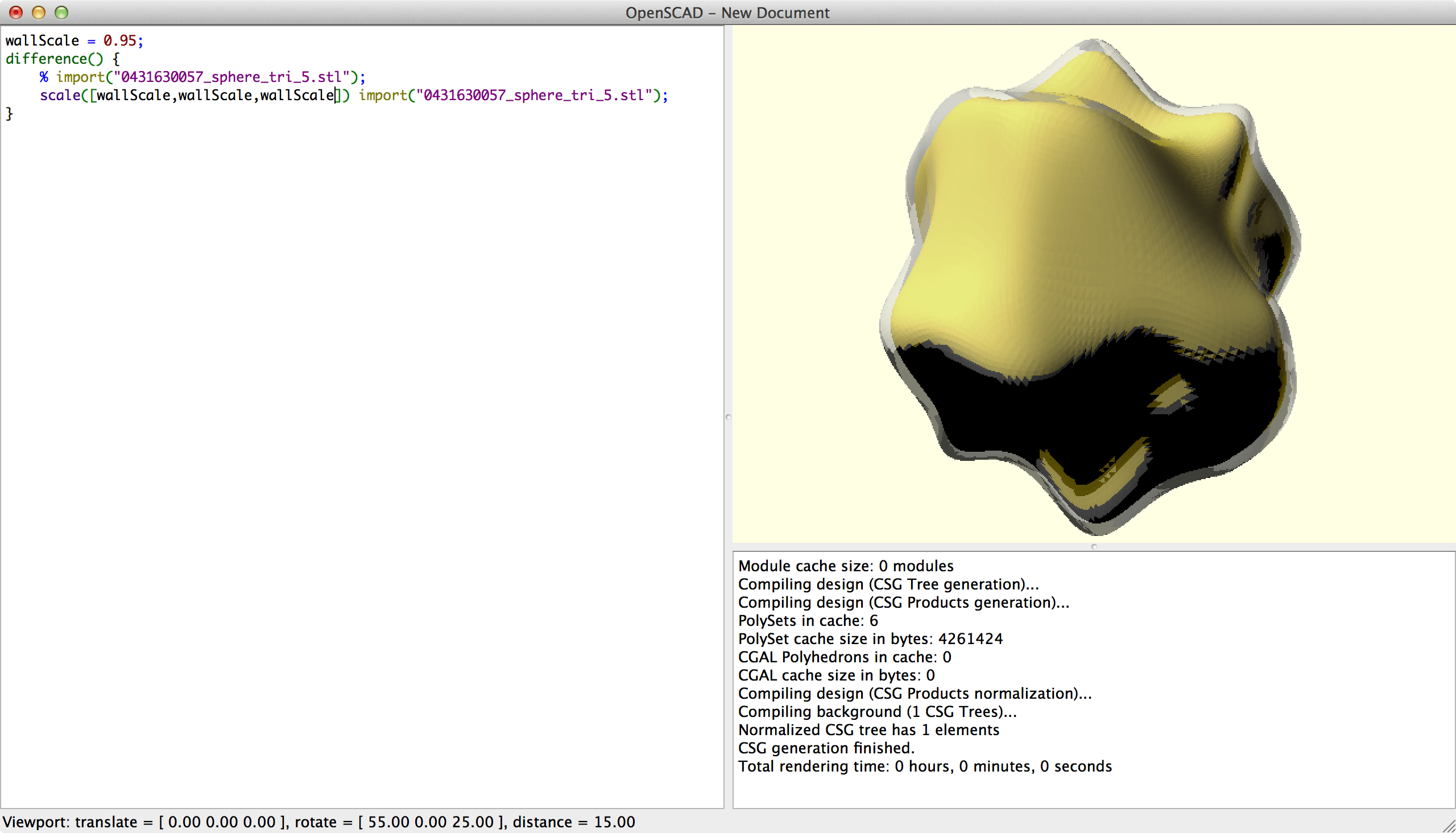
Task: Click the percent modifier symbol before the first import
Action: click(44, 77)
